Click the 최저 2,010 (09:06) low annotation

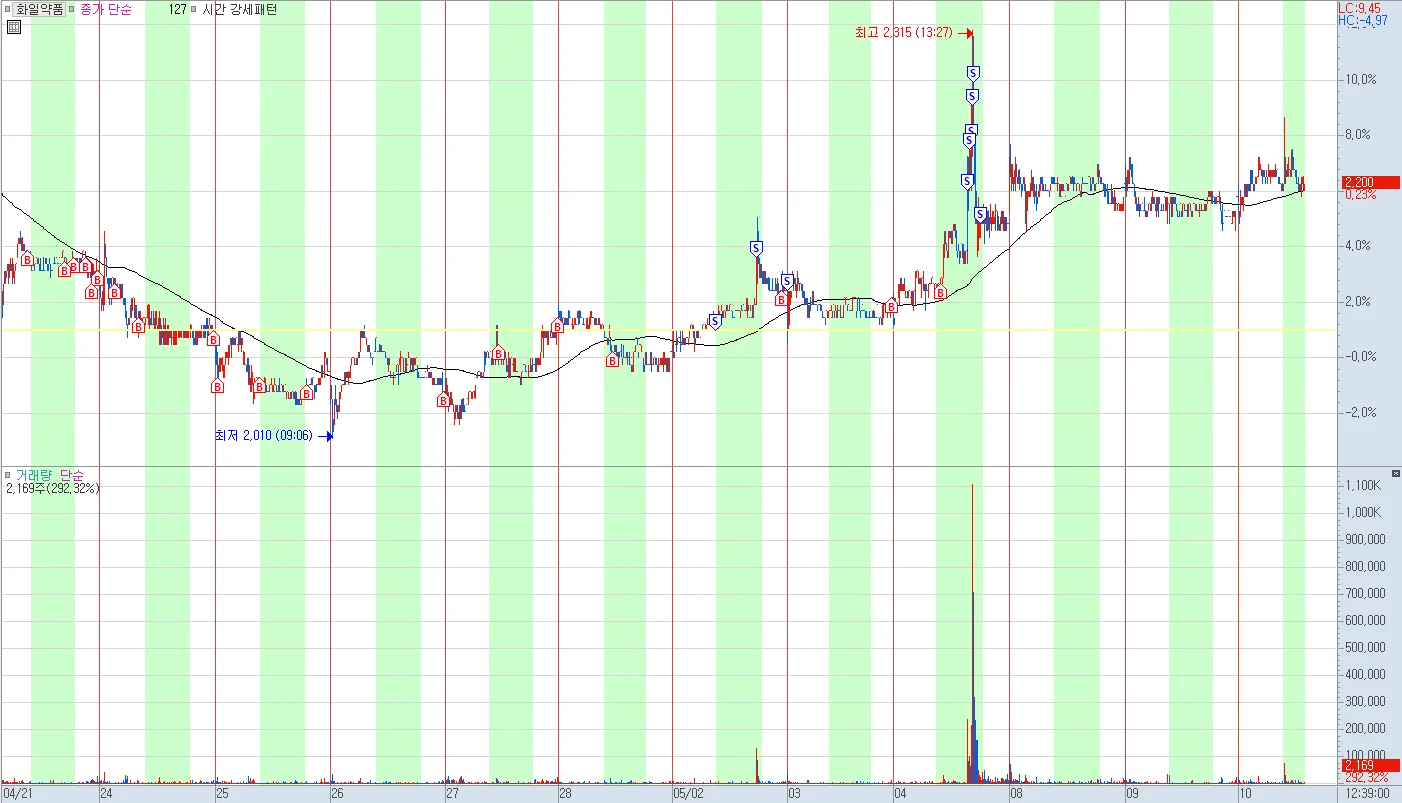(264, 435)
